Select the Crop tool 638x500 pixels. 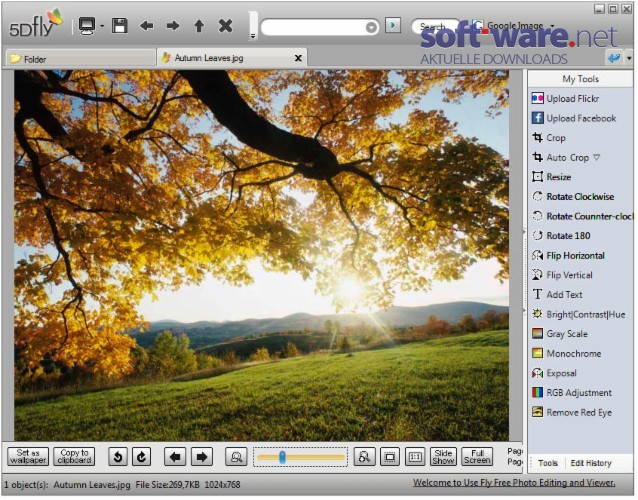pyautogui.click(x=549, y=138)
